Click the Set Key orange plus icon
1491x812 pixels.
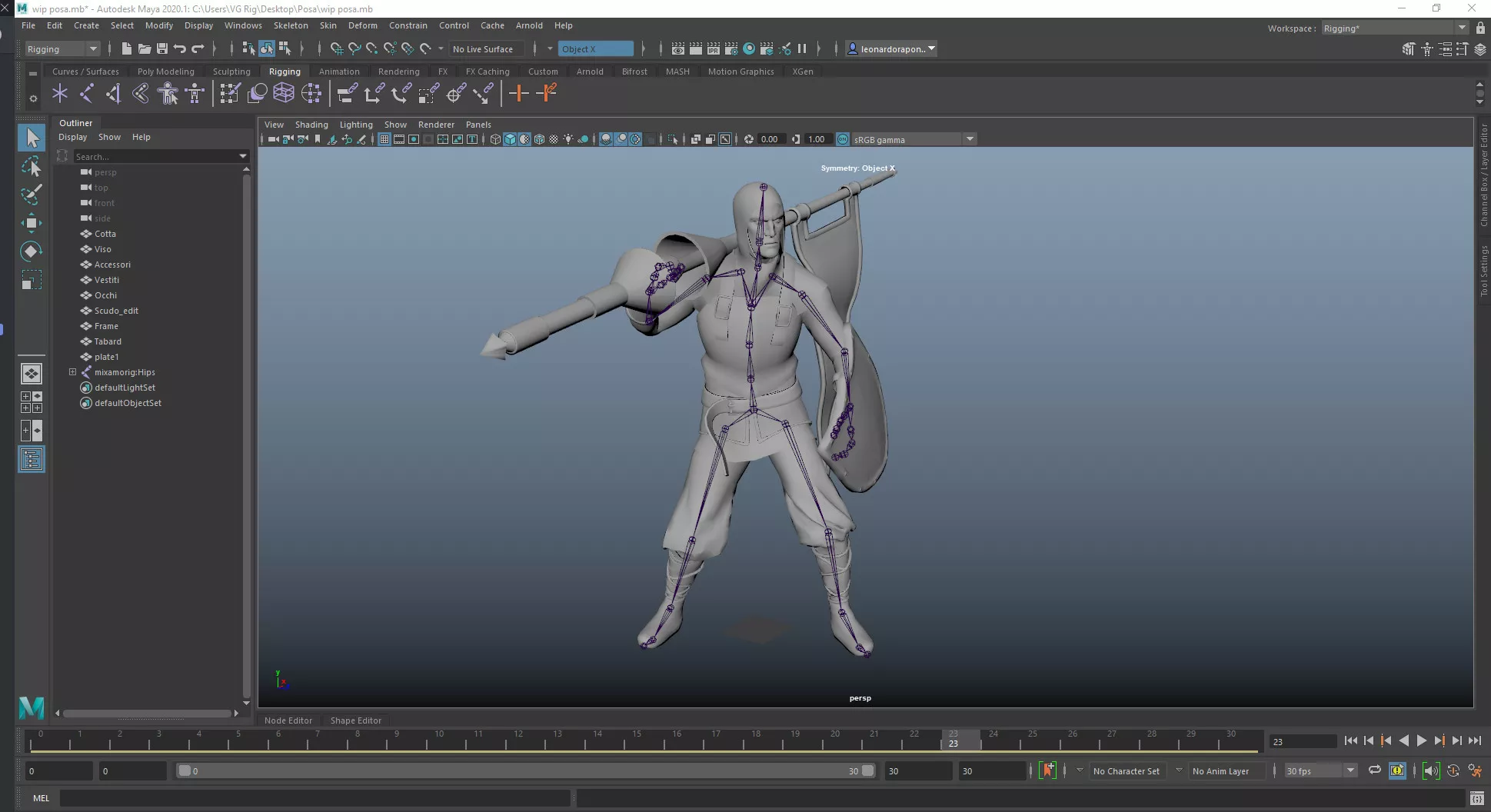[x=518, y=94]
